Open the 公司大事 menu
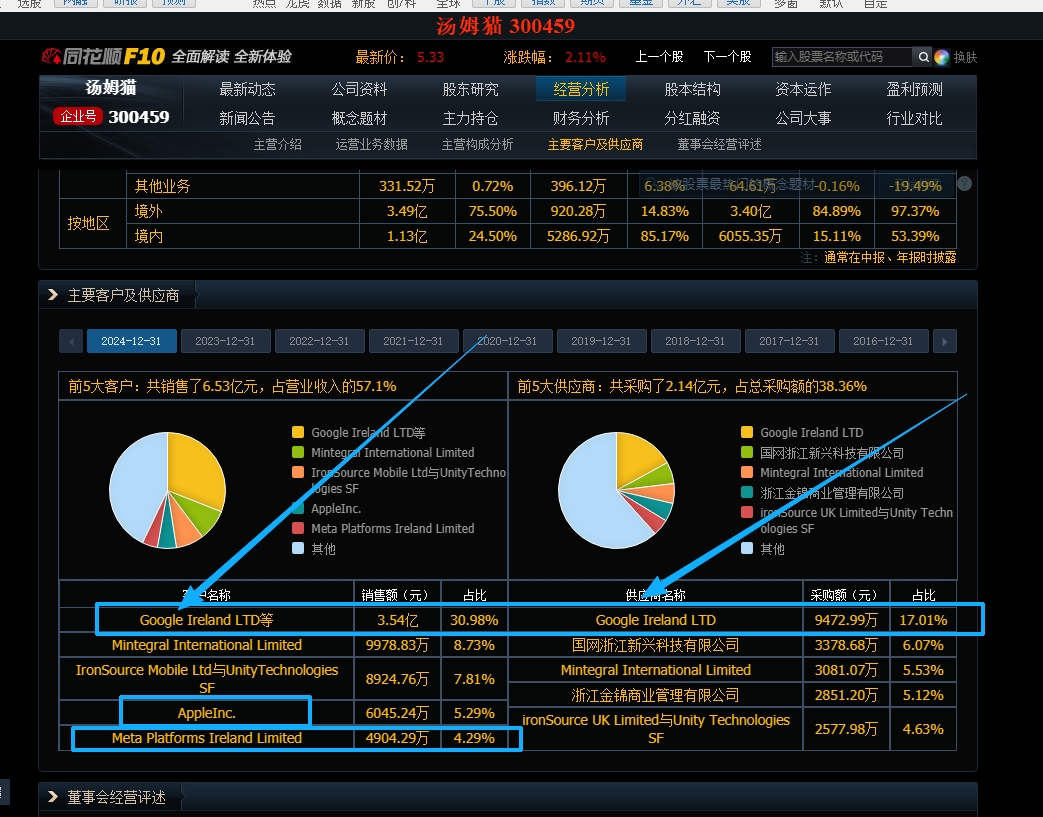1043x817 pixels. point(803,118)
